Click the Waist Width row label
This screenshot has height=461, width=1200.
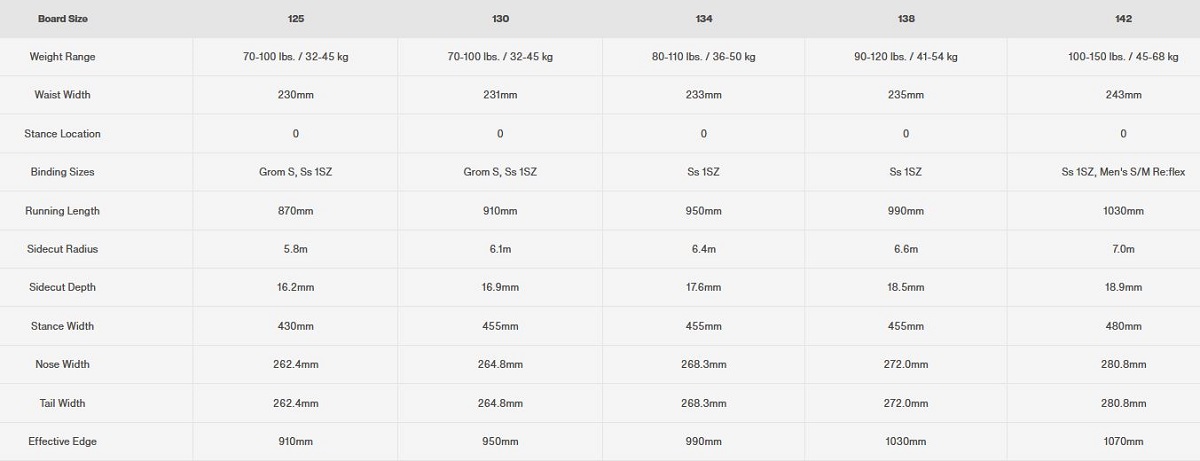(62, 95)
